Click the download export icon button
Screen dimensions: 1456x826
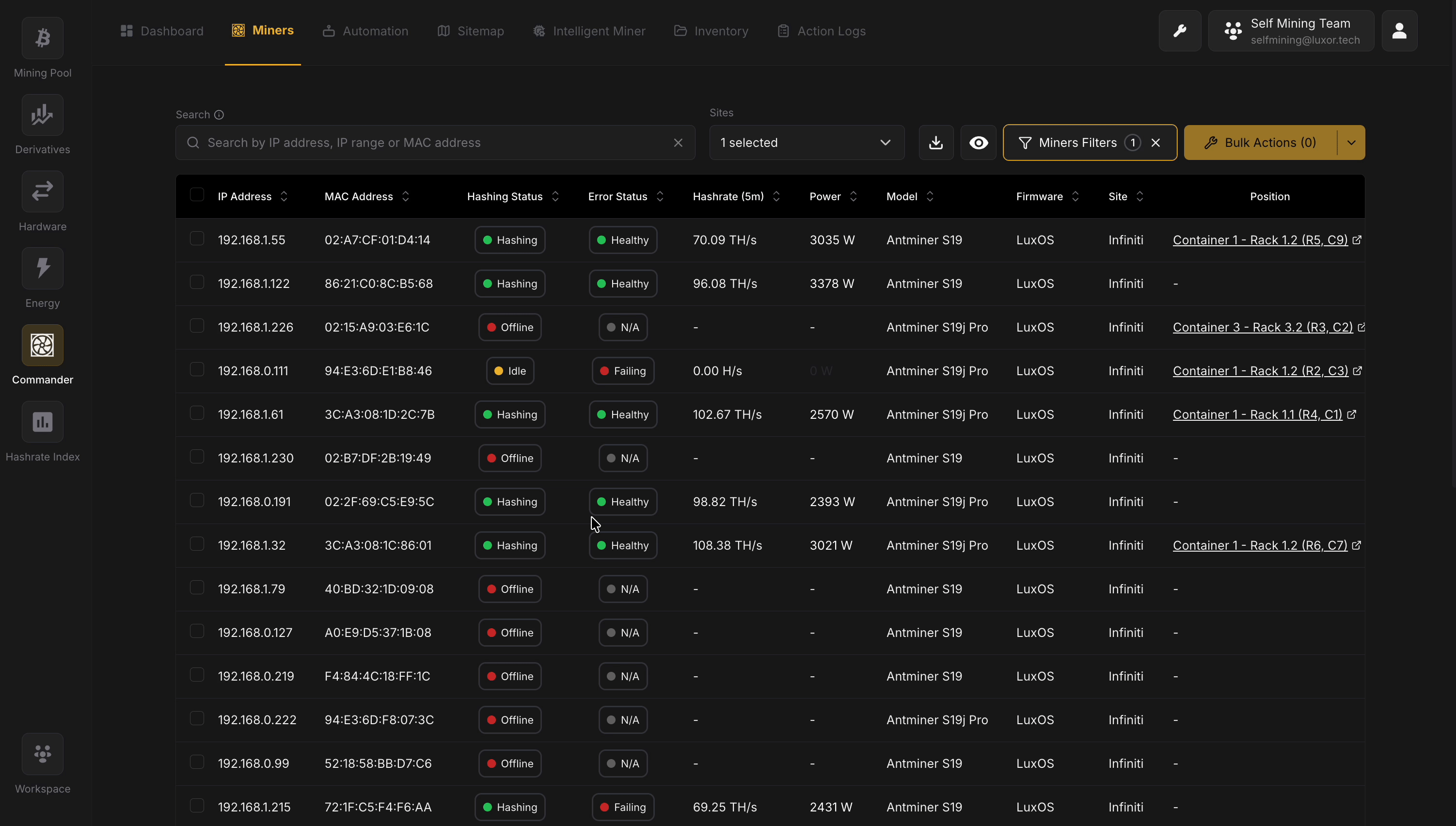936,143
